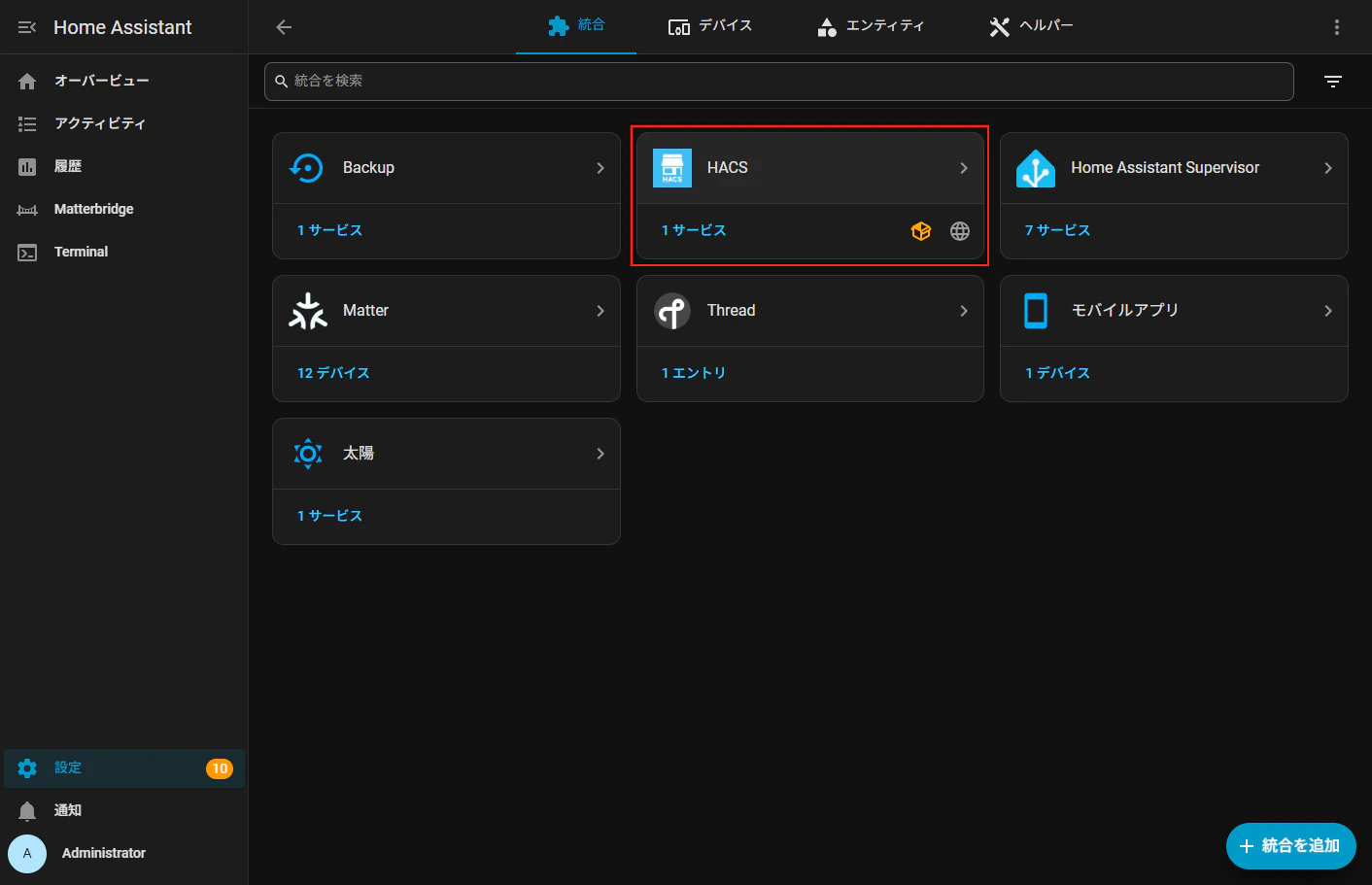1372x885 pixels.
Task: Click the エンティティ shapes icon
Action: click(827, 27)
